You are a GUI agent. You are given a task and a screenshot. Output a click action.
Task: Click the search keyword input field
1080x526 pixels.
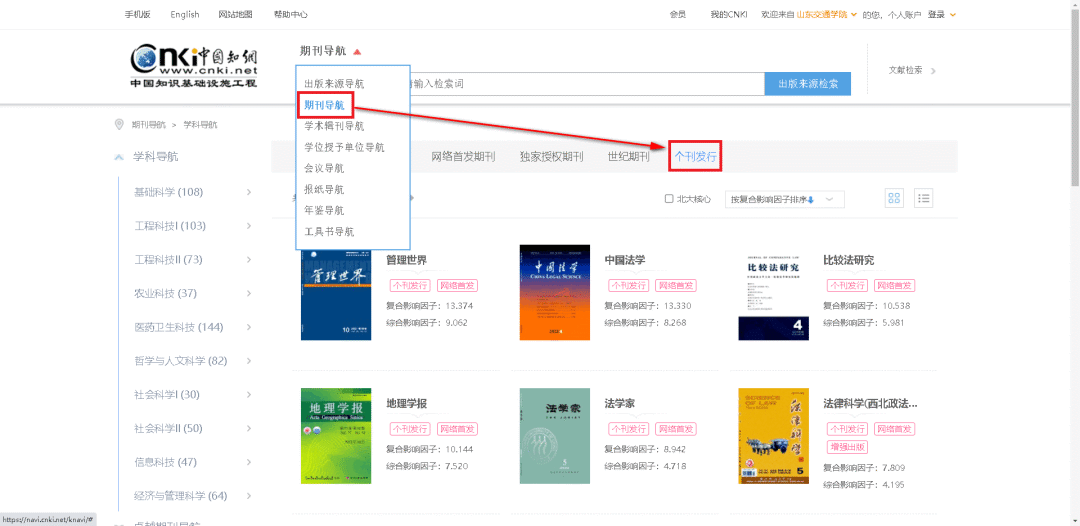[x=587, y=83]
